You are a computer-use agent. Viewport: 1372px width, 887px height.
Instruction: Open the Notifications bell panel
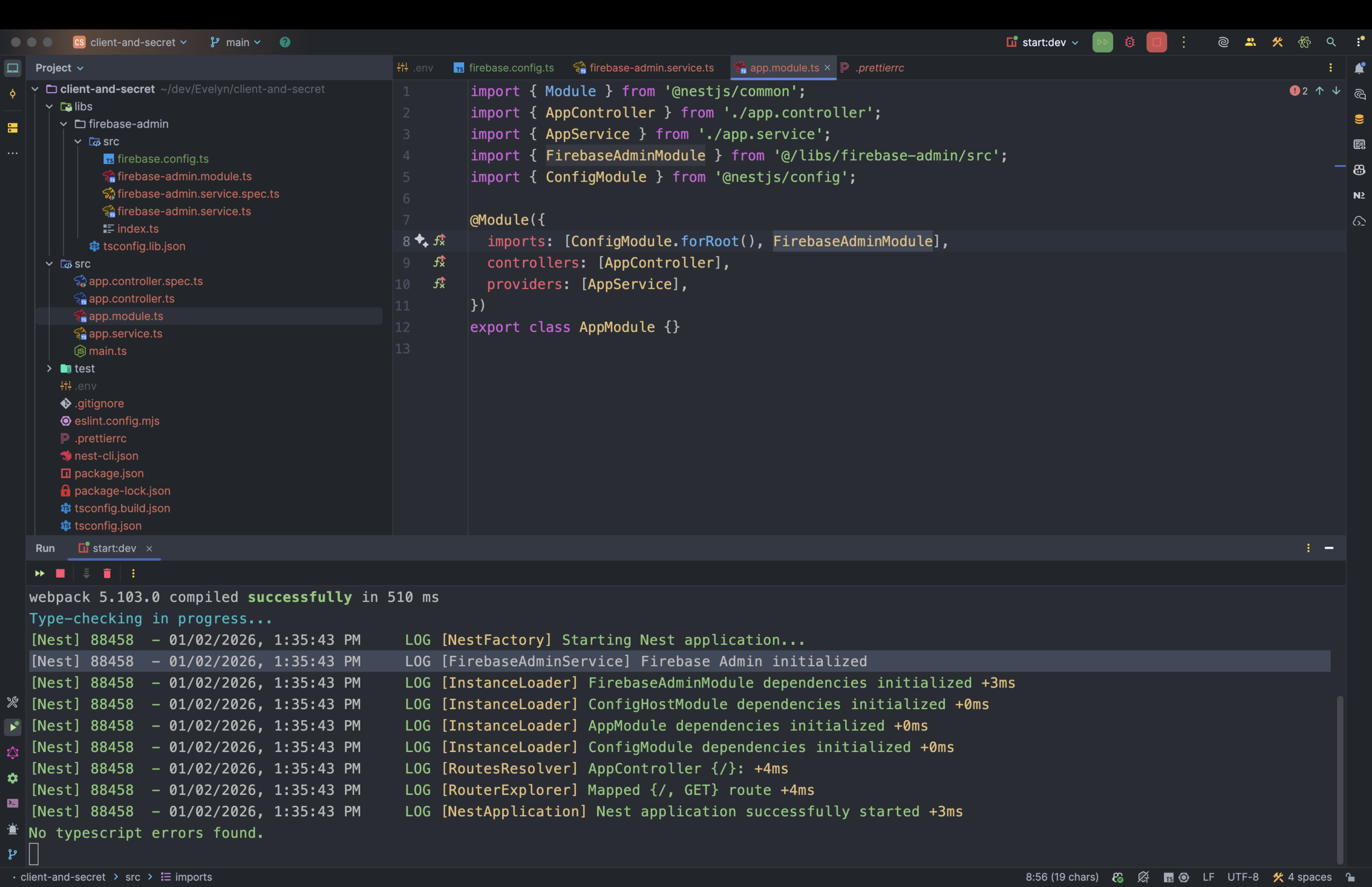[1359, 68]
